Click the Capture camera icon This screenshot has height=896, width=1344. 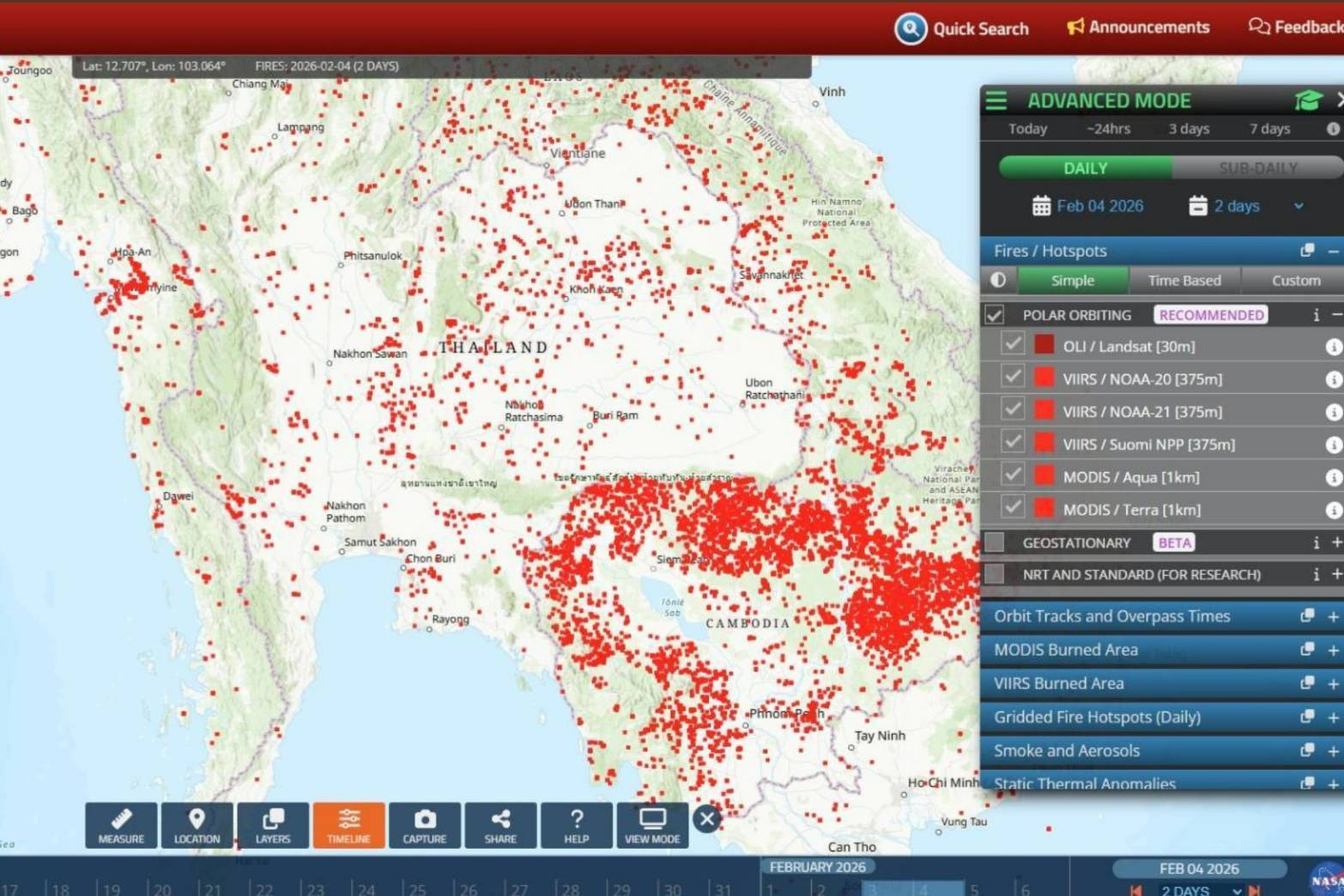pyautogui.click(x=424, y=820)
